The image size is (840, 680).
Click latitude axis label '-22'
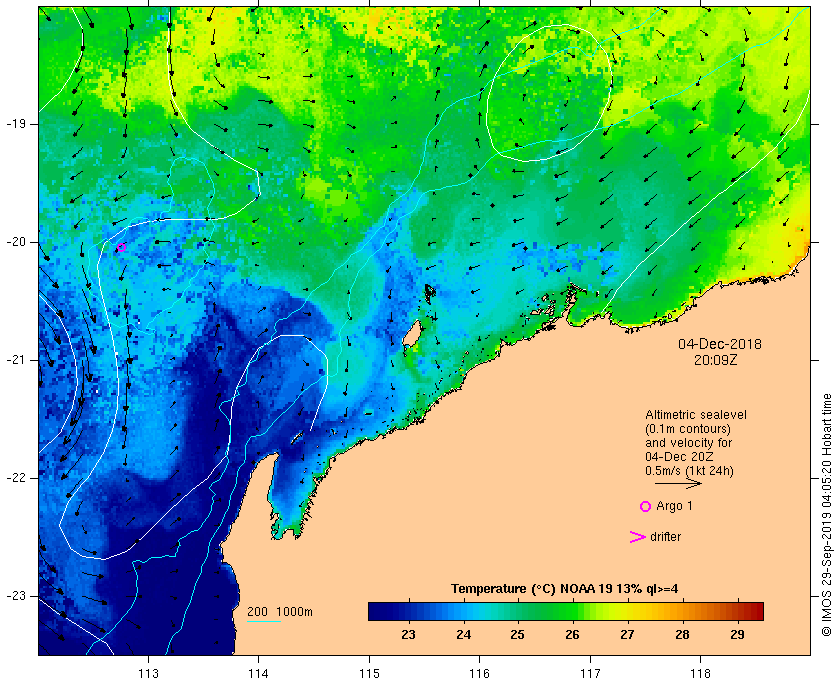pos(16,478)
